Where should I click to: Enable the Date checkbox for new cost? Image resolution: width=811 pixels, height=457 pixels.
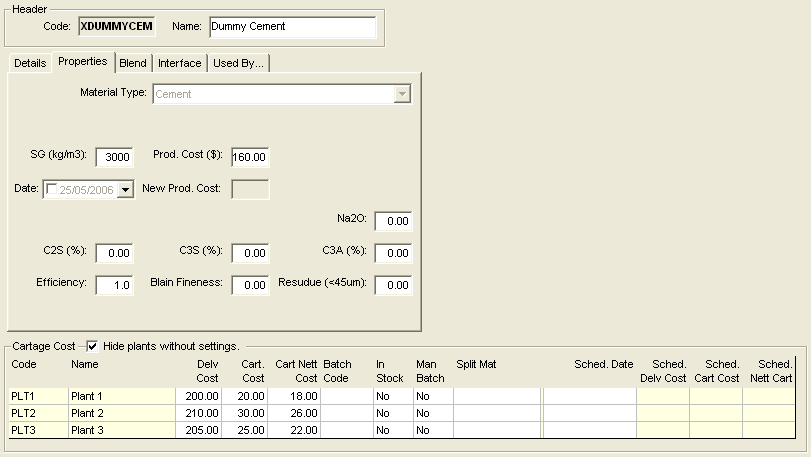click(53, 189)
